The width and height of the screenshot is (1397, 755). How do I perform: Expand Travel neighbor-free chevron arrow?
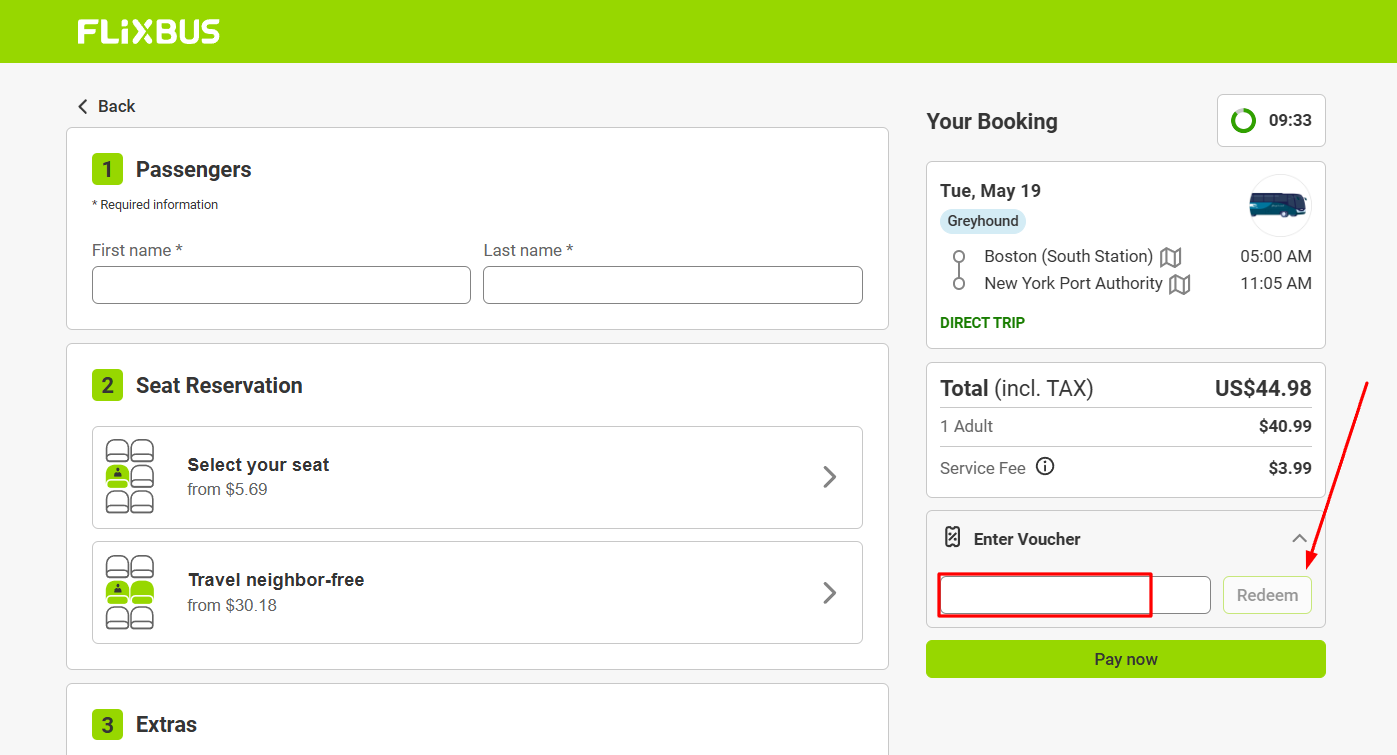pos(829,593)
